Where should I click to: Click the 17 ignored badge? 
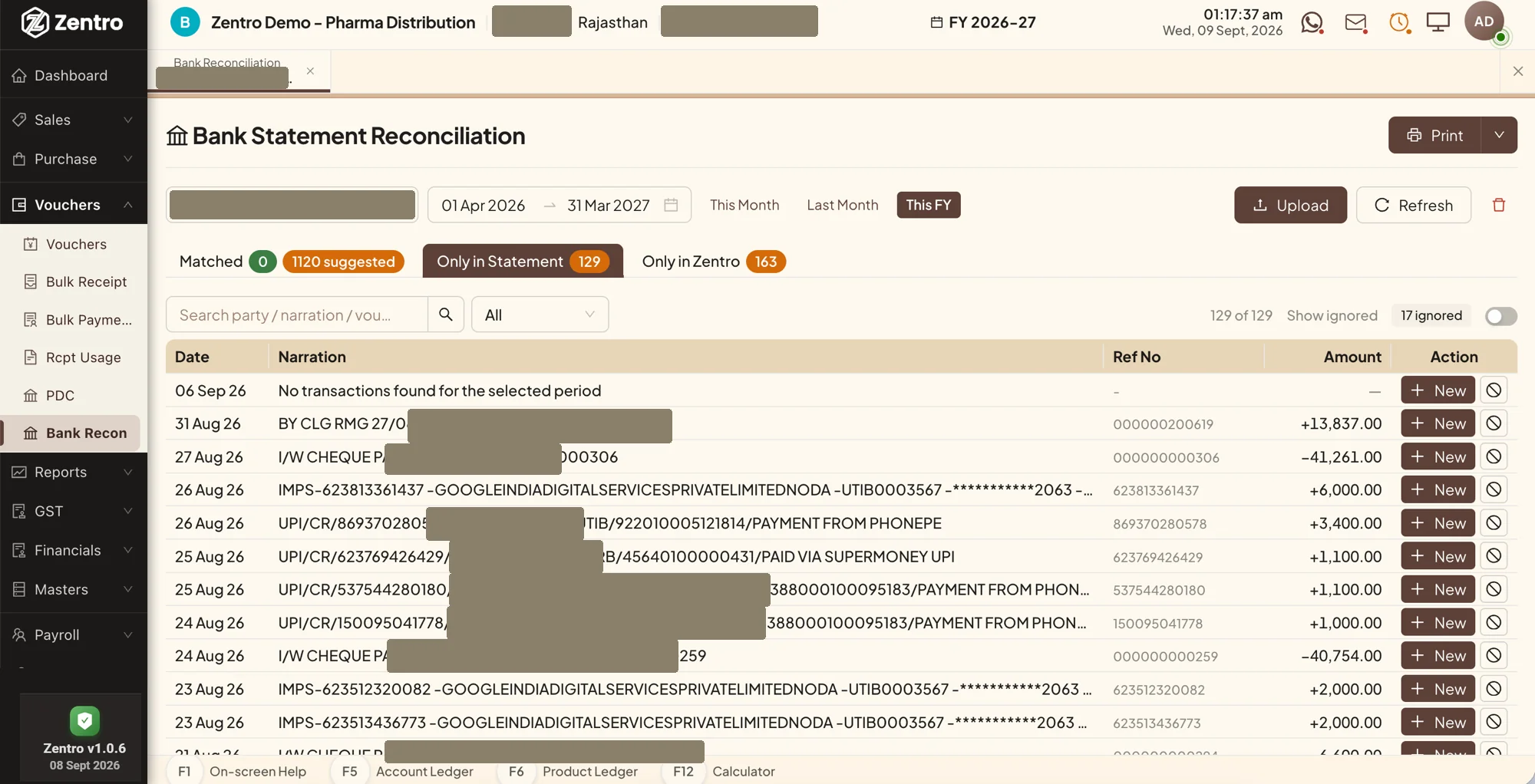1431,315
